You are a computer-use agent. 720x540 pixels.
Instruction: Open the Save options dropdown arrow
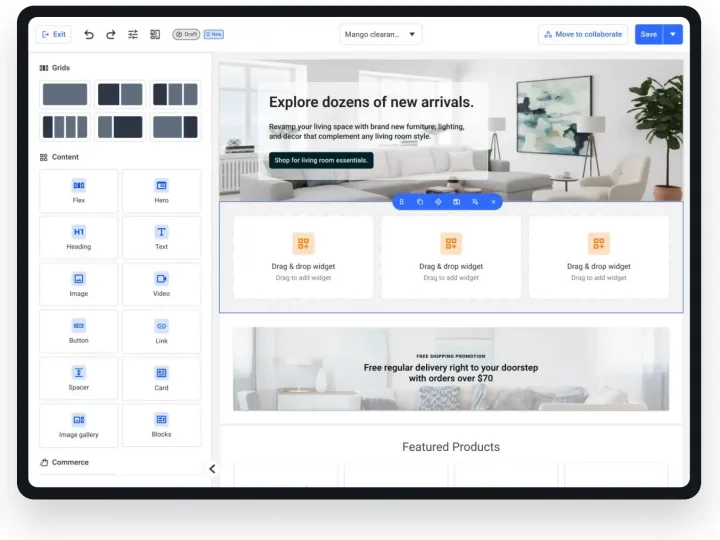tap(673, 34)
